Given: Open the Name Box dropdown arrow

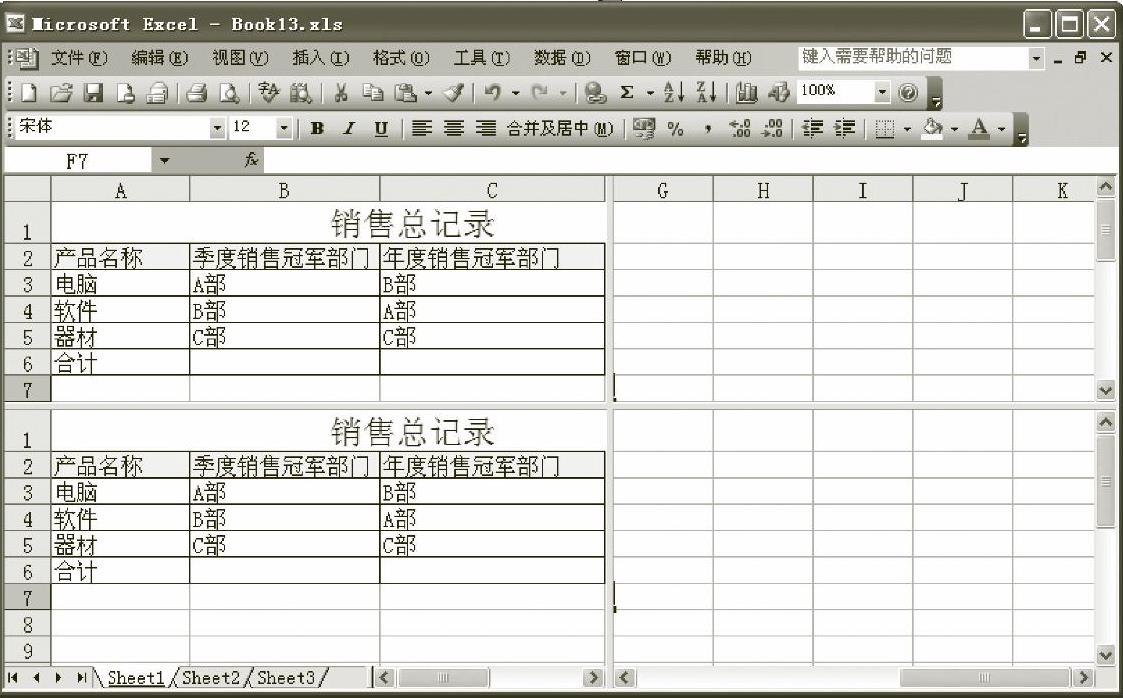Looking at the screenshot, I should click(x=165, y=160).
